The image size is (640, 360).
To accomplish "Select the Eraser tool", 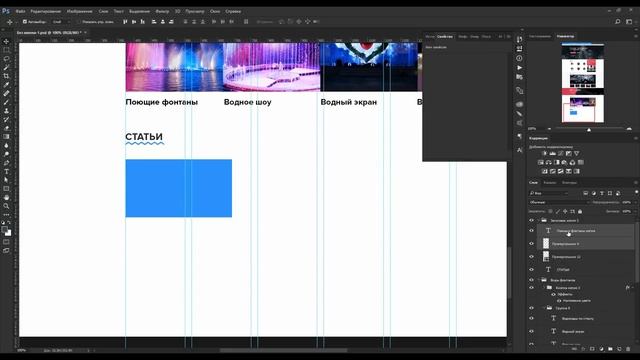I will 6,128.
